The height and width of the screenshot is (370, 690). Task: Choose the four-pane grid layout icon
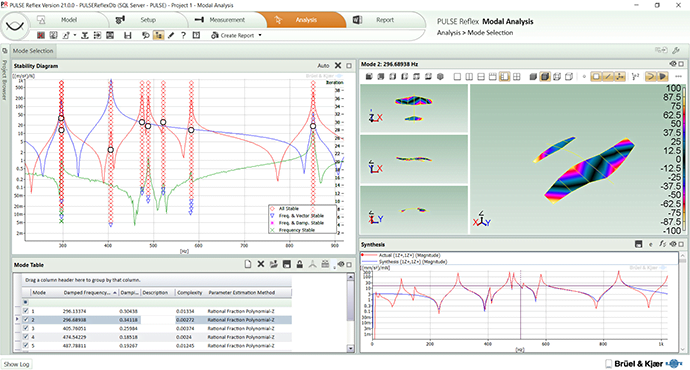coord(517,77)
